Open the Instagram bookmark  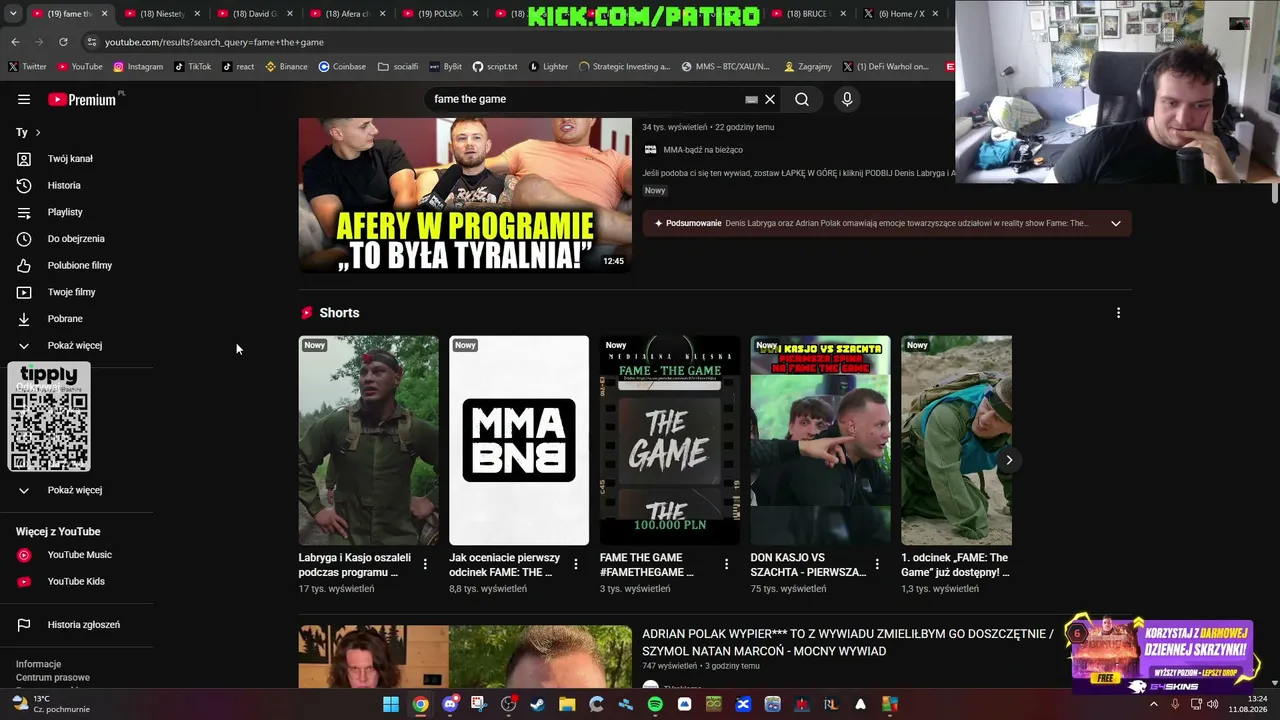138,67
